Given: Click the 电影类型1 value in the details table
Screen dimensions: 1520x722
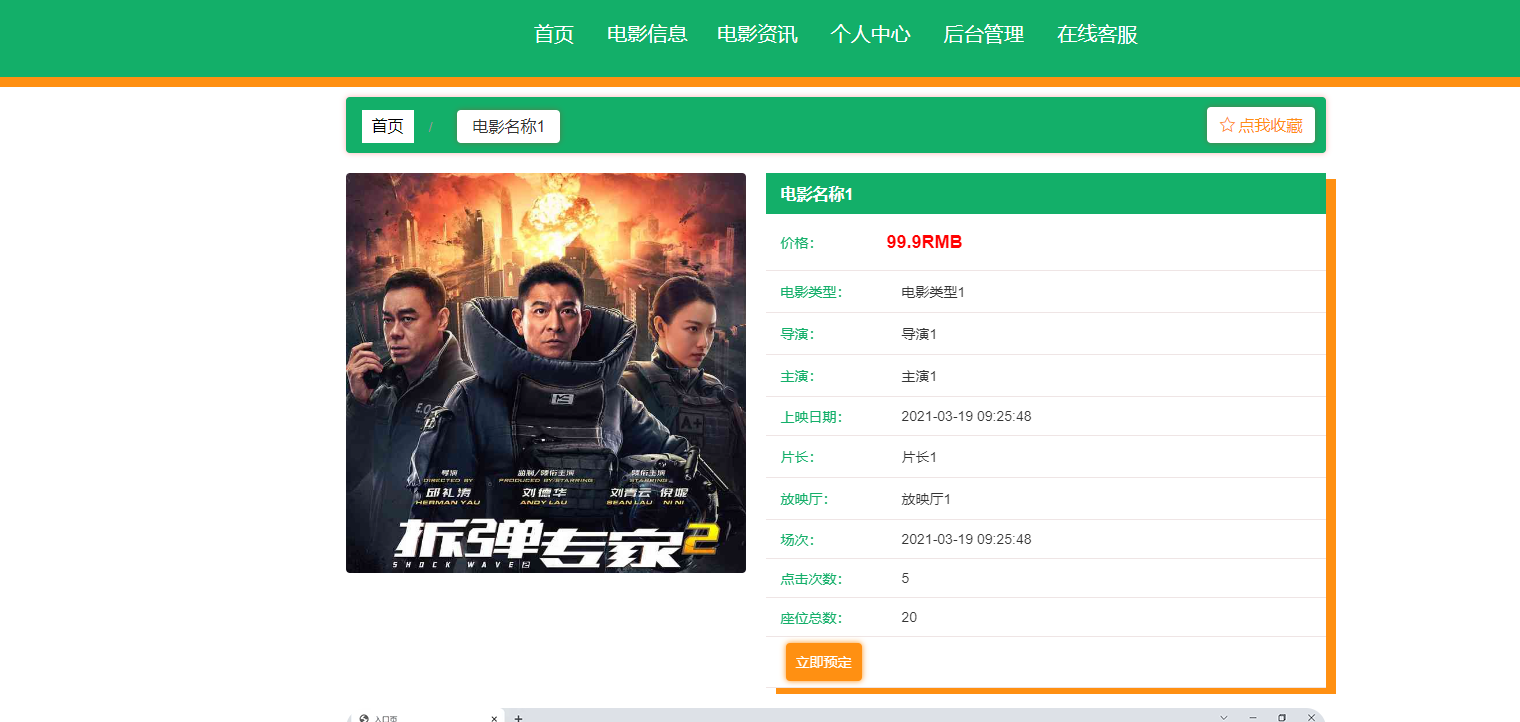Looking at the screenshot, I should [x=932, y=292].
